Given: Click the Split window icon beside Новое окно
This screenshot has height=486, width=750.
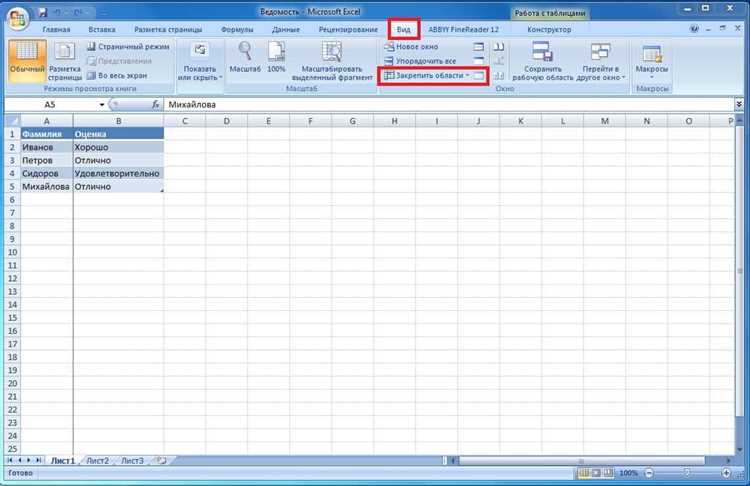Looking at the screenshot, I should (x=478, y=47).
